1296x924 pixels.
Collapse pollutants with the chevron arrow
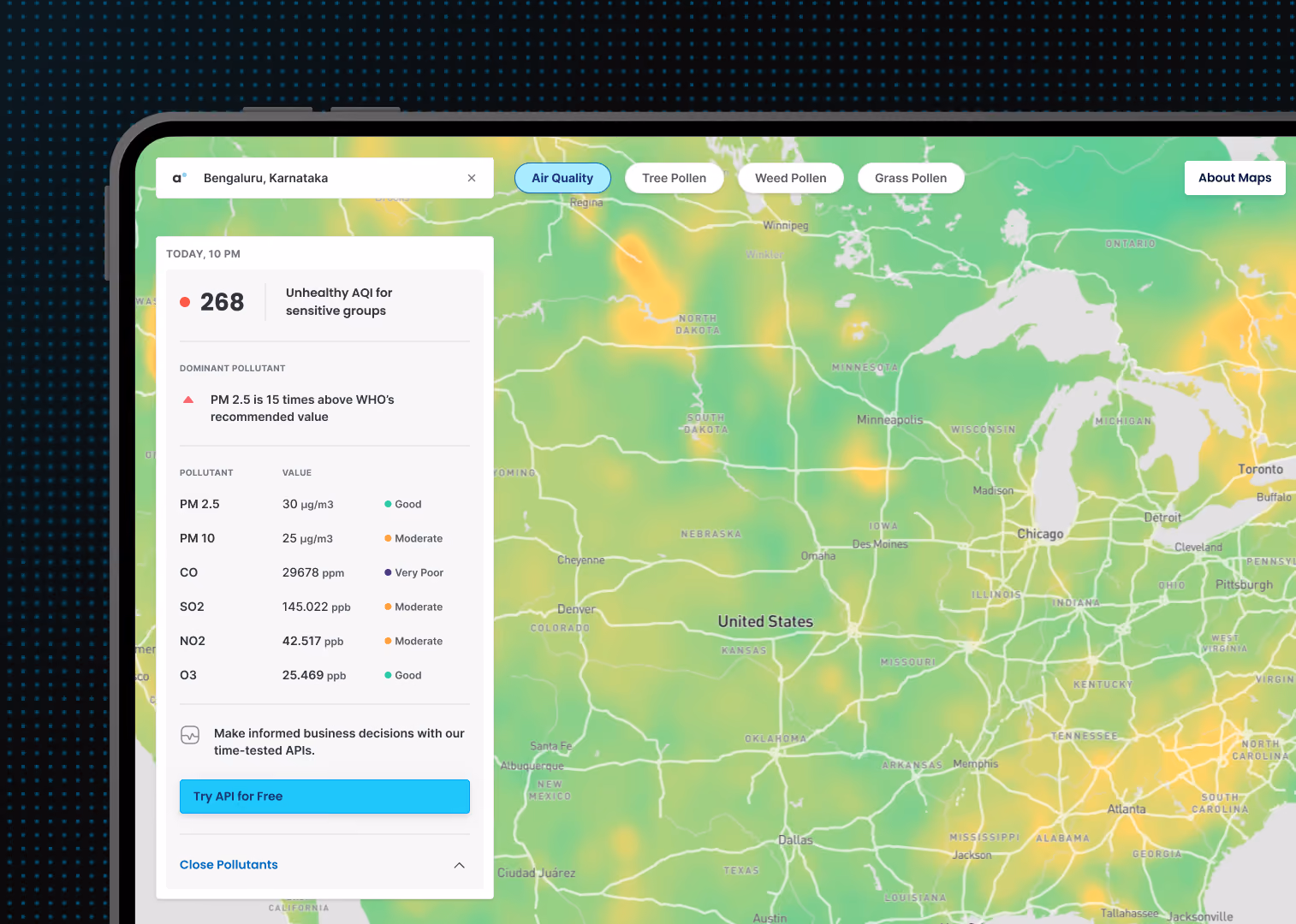click(460, 865)
